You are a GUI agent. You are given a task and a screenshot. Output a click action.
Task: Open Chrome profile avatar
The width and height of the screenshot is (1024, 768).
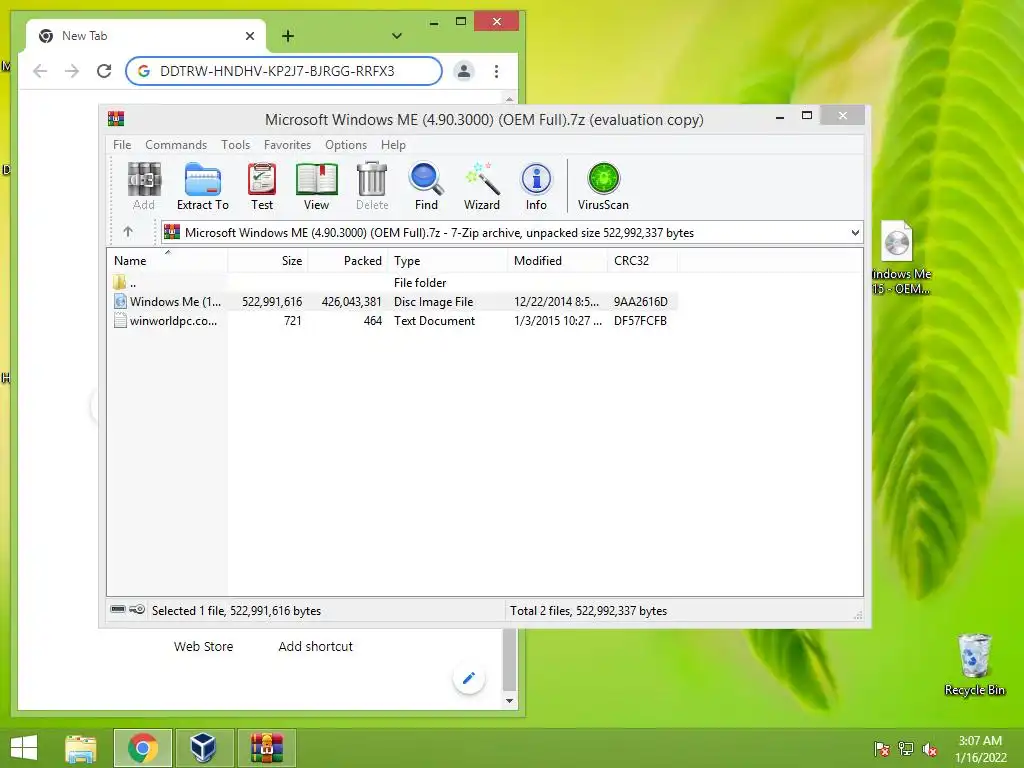click(x=464, y=71)
